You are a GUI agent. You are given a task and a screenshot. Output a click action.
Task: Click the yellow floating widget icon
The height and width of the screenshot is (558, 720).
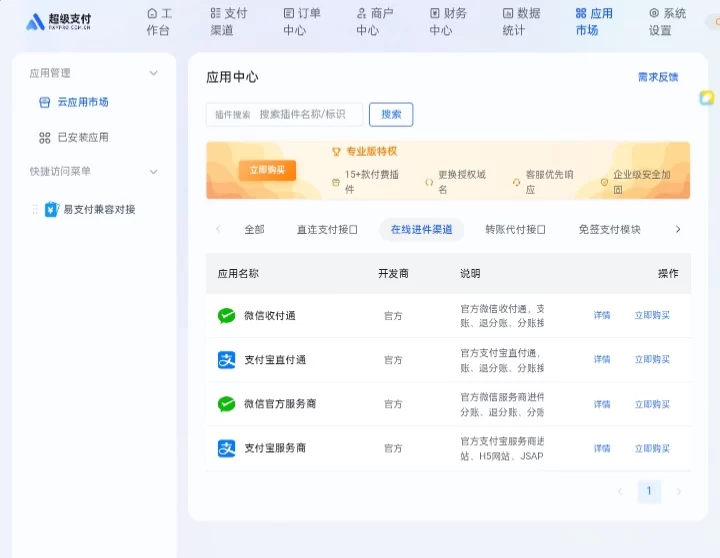click(707, 98)
